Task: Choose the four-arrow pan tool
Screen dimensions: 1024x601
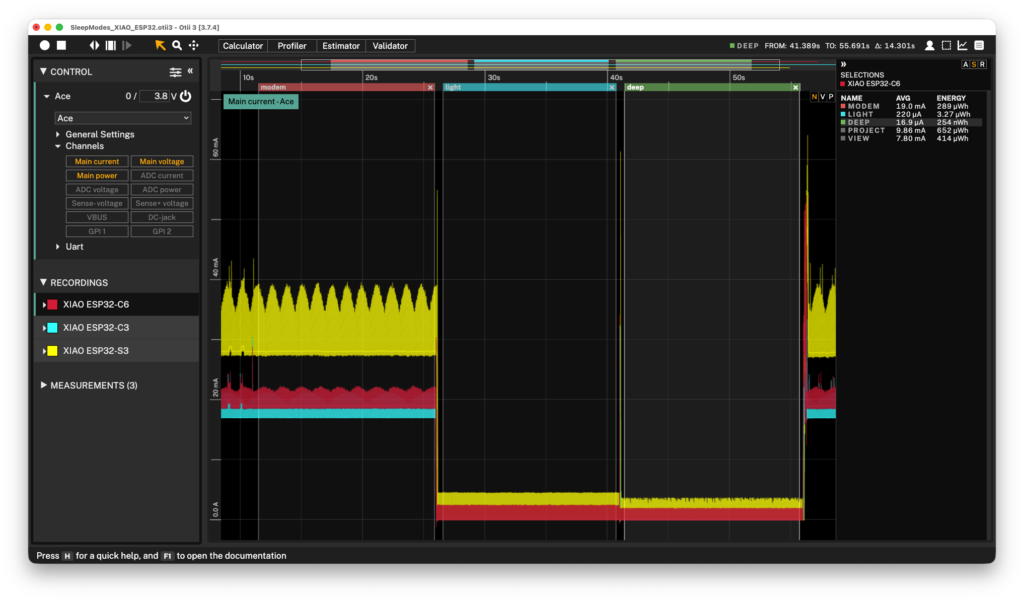Action: (x=194, y=45)
